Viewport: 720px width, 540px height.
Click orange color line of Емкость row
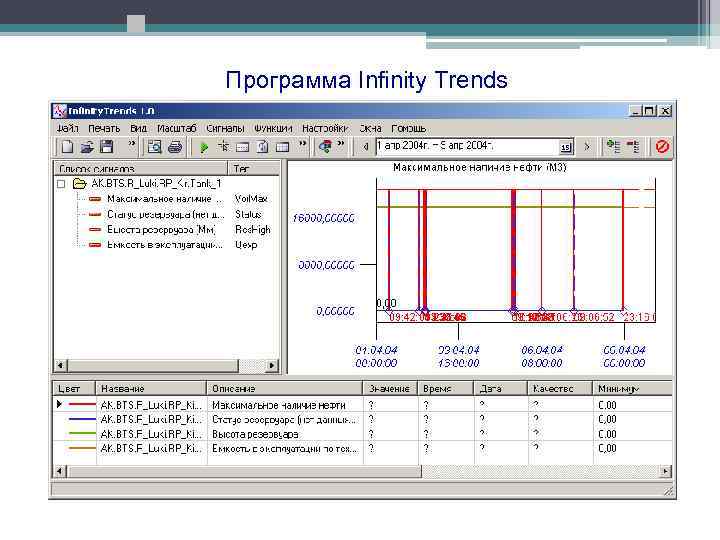click(82, 448)
